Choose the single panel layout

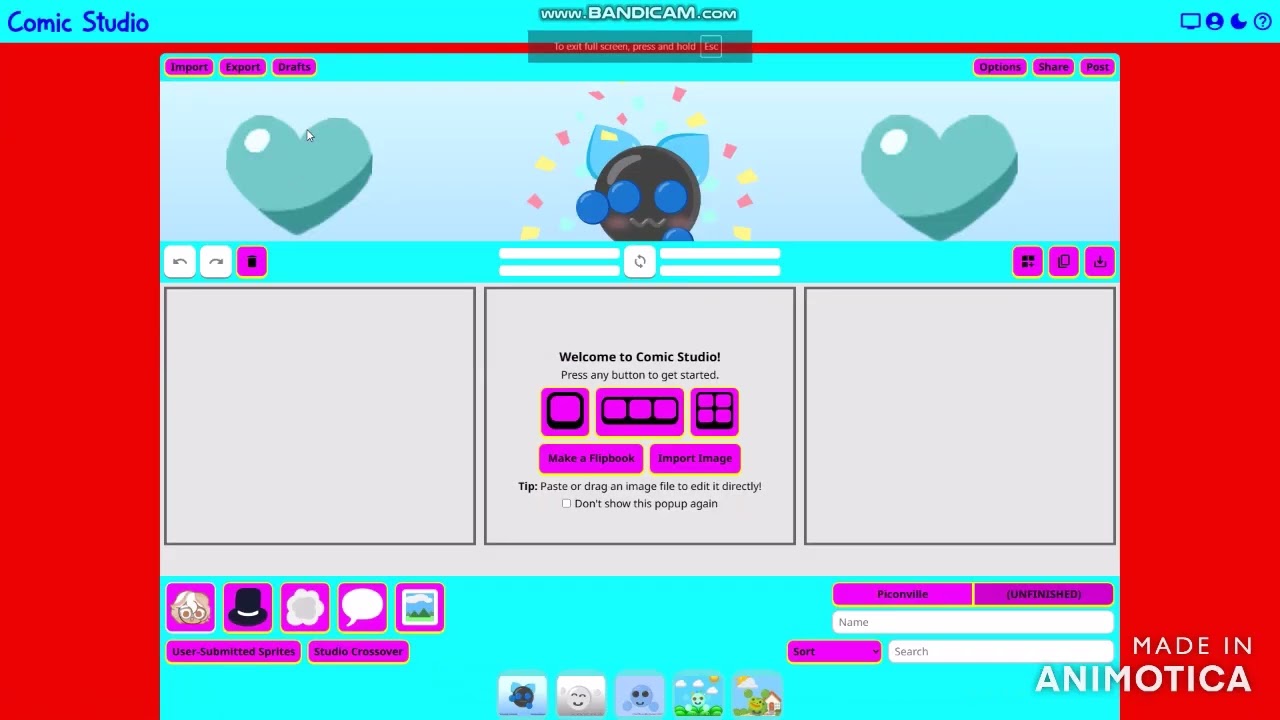point(565,412)
